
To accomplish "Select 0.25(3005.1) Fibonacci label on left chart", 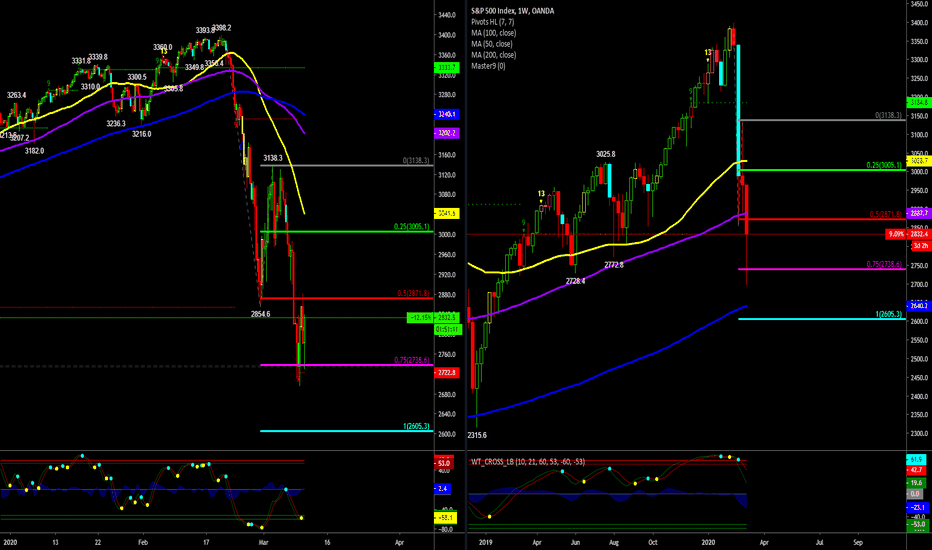I will point(413,227).
